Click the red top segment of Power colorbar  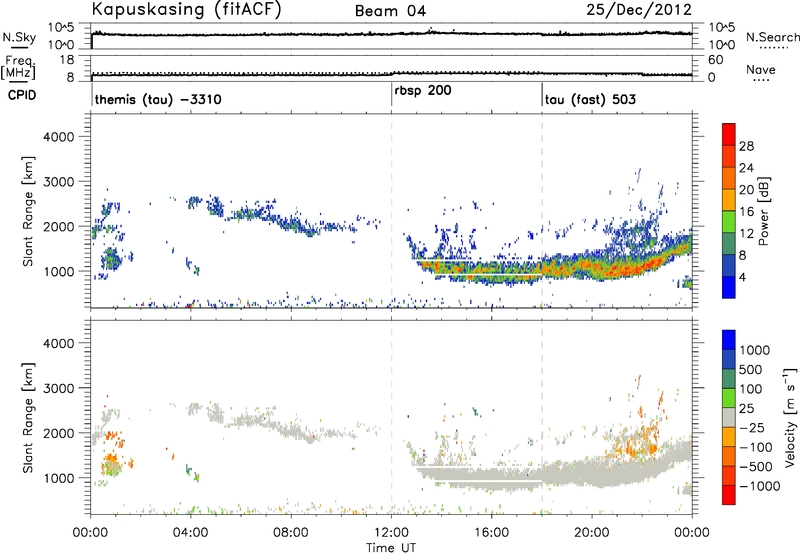(729, 135)
